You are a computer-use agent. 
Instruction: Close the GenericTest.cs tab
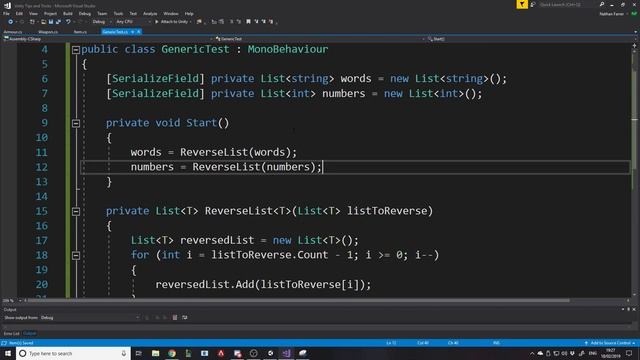click(x=138, y=31)
